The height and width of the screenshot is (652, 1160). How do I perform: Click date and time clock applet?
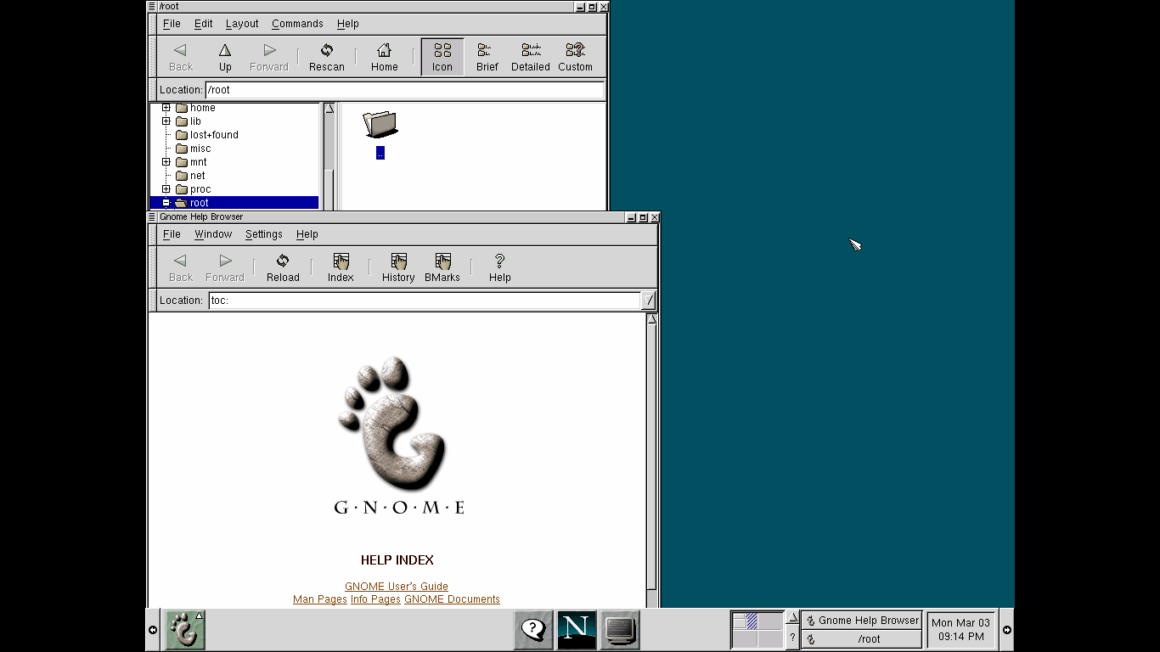coord(960,630)
